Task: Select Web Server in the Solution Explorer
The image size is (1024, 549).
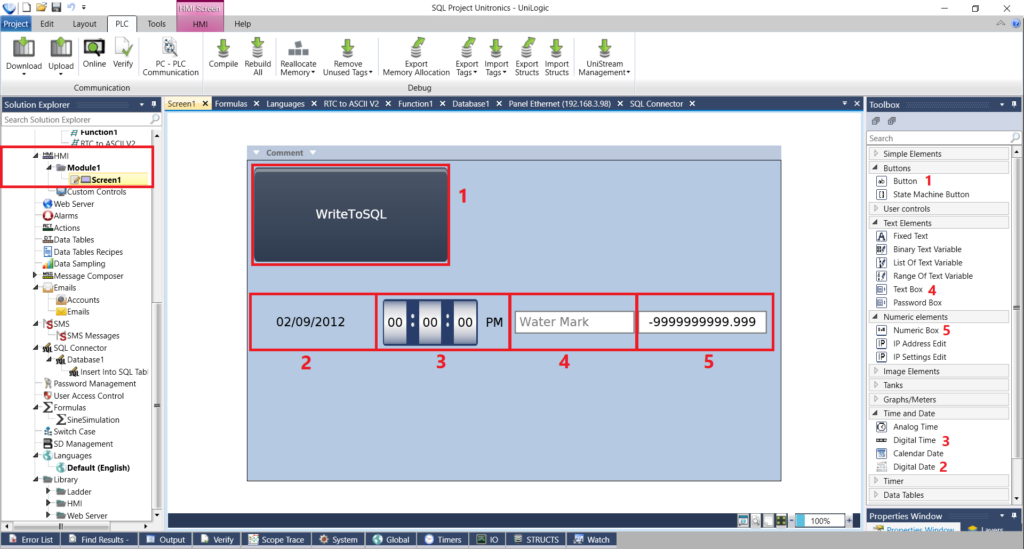Action: (x=73, y=204)
